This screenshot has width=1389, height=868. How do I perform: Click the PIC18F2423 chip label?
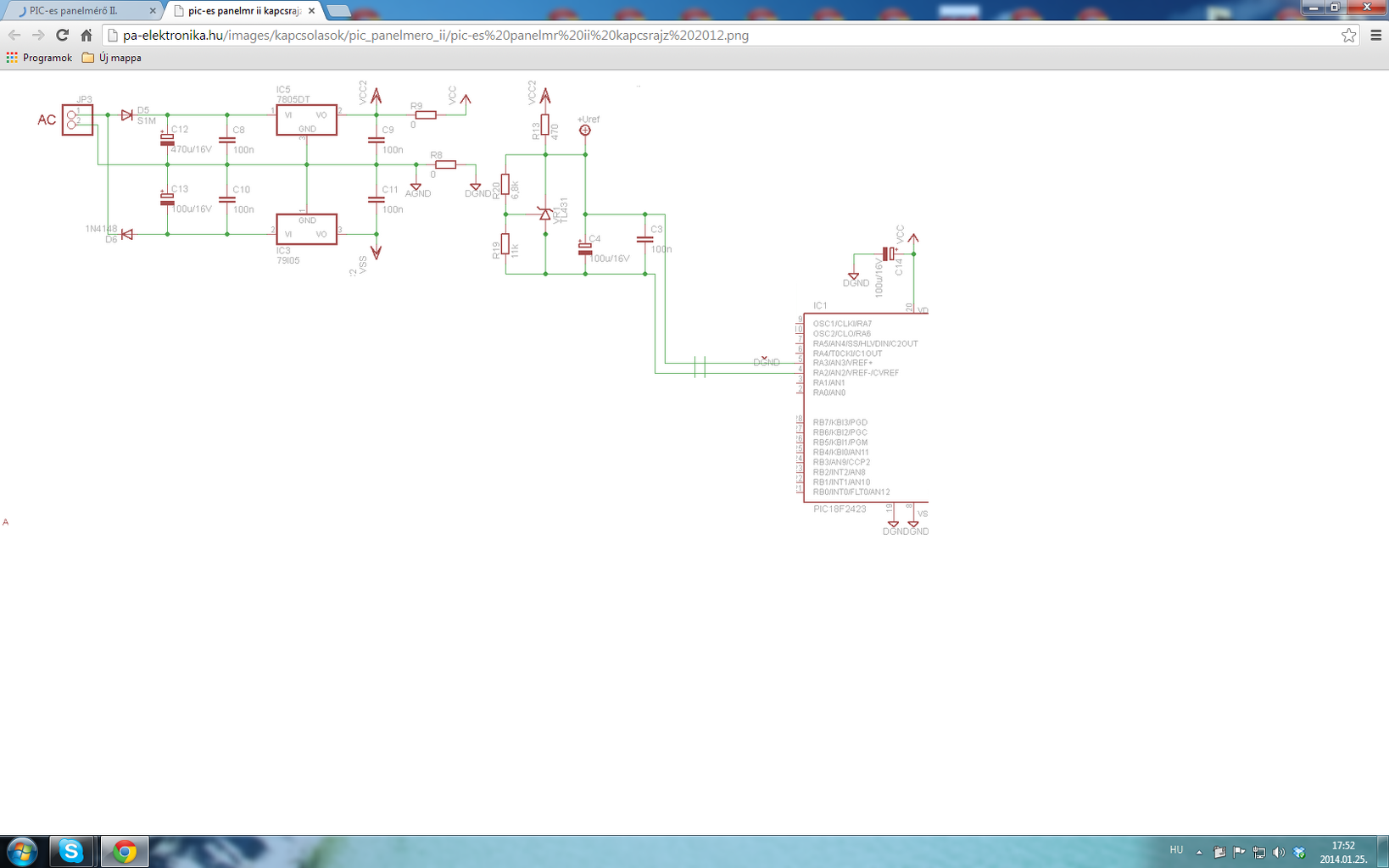(840, 509)
